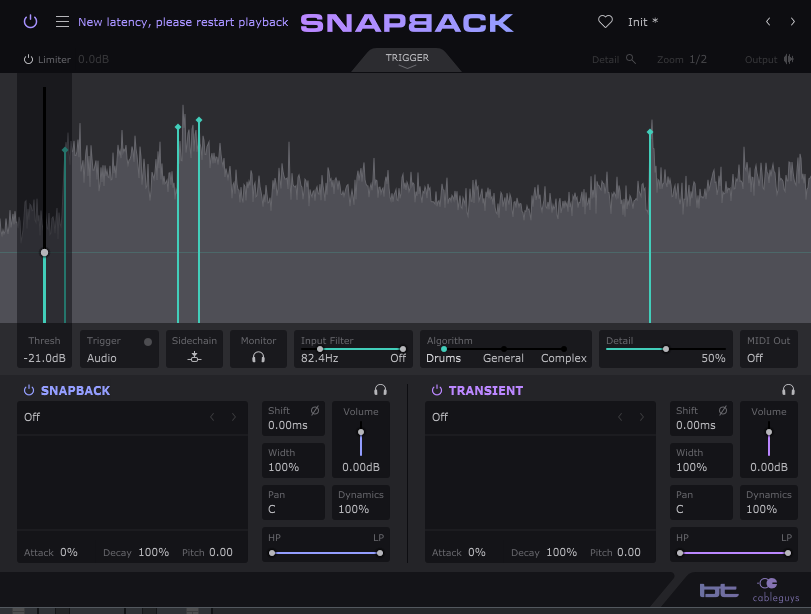Screen dimensions: 811x614
Task: Click the Detail slider handle
Action: (x=666, y=349)
